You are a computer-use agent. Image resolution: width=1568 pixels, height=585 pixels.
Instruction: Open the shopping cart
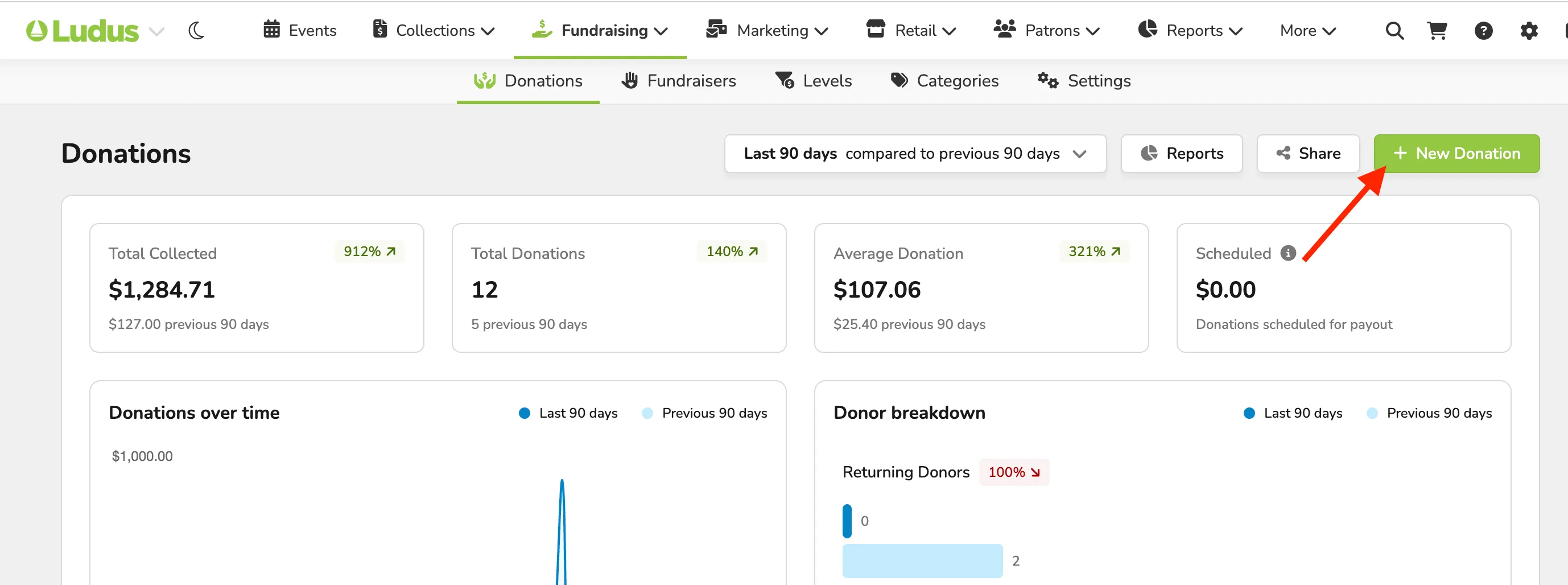pyautogui.click(x=1437, y=30)
